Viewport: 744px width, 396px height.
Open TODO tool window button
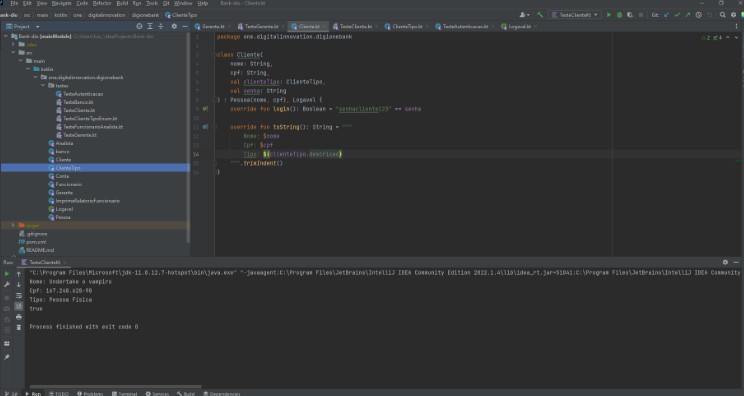[x=59, y=393]
